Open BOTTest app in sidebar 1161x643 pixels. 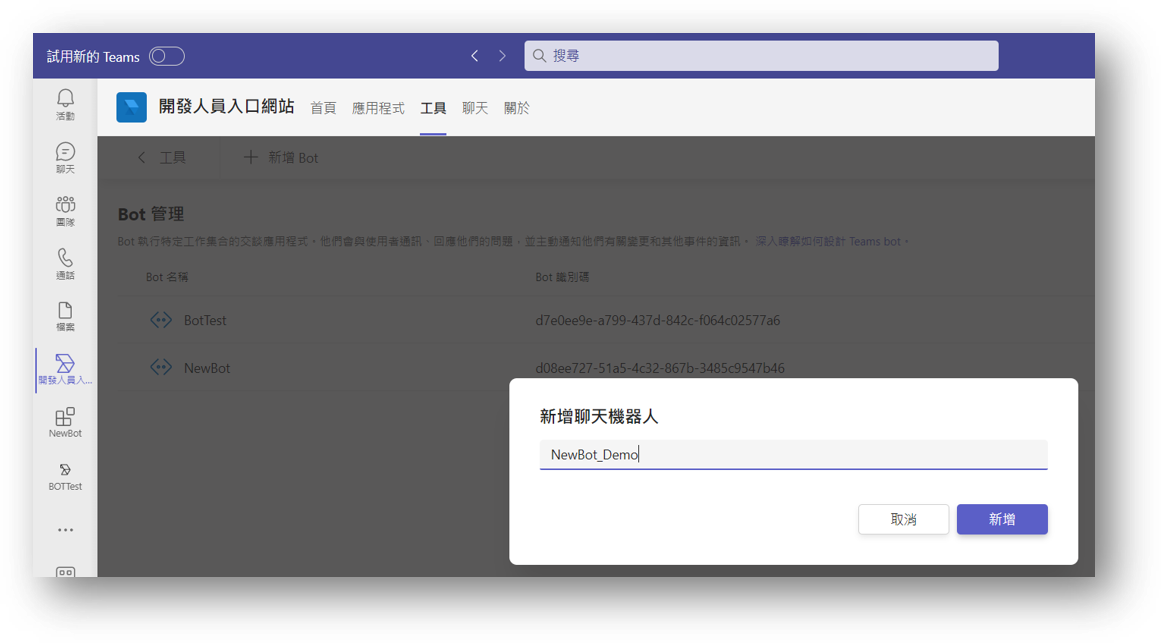click(65, 476)
